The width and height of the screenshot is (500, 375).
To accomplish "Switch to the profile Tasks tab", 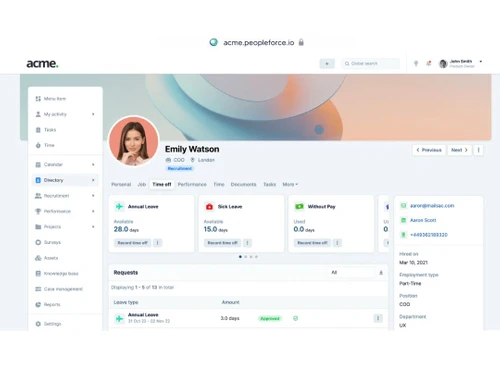I will click(269, 184).
